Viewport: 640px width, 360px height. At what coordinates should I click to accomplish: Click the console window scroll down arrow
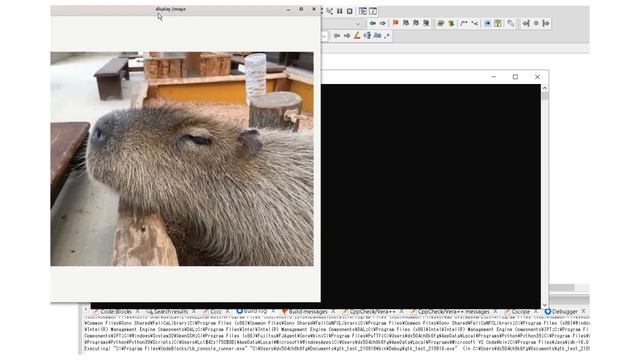tap(544, 305)
